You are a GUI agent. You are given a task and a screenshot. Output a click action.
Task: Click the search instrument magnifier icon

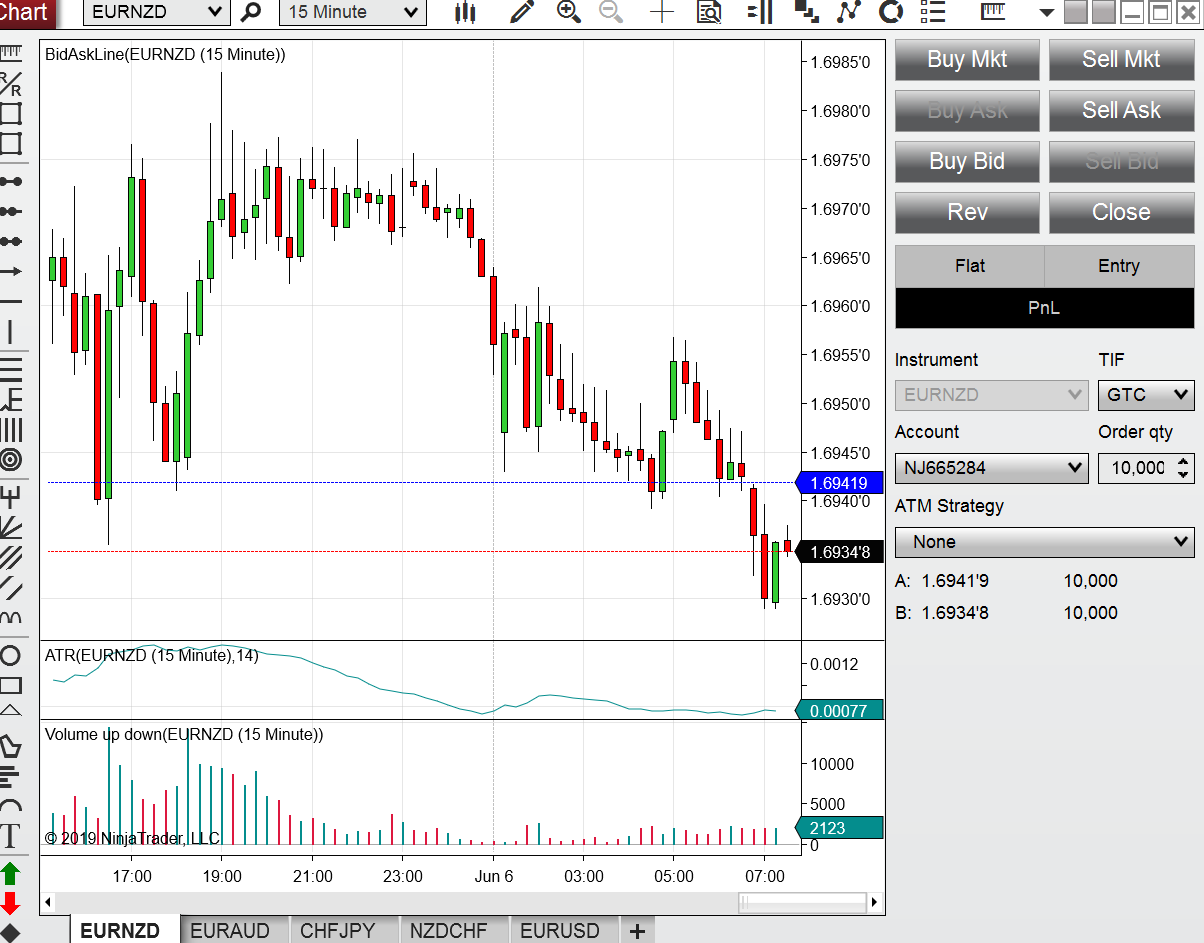251,12
